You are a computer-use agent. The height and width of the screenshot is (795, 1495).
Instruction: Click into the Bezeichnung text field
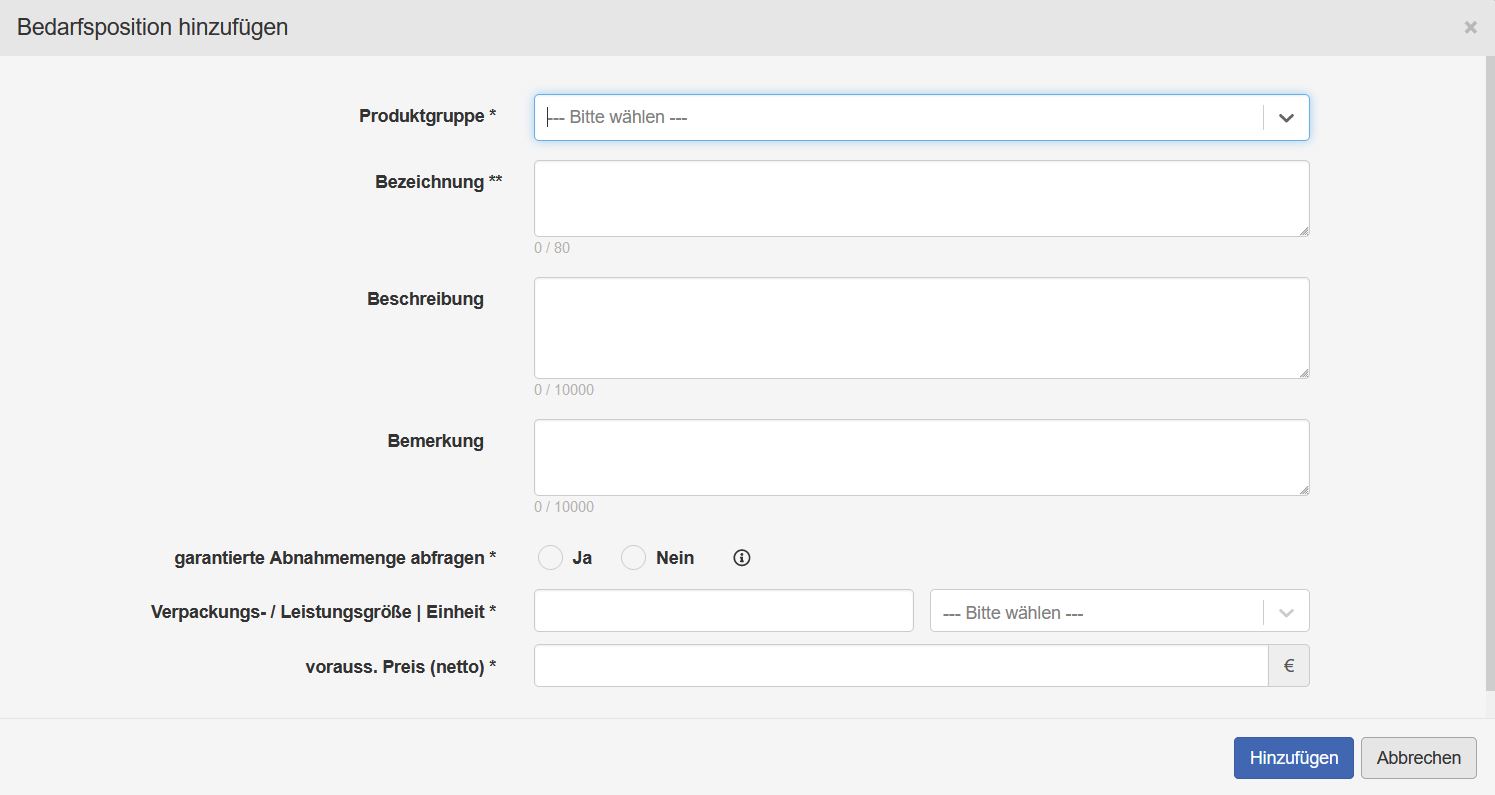(920, 197)
